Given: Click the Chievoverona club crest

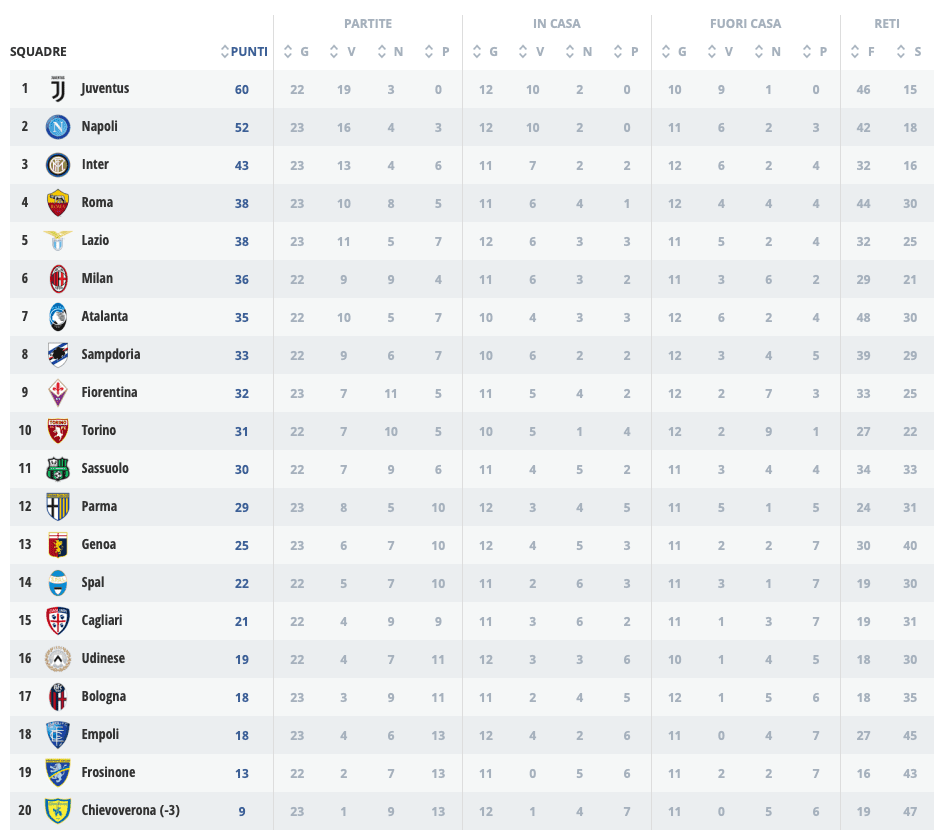Looking at the screenshot, I should click(x=58, y=811).
